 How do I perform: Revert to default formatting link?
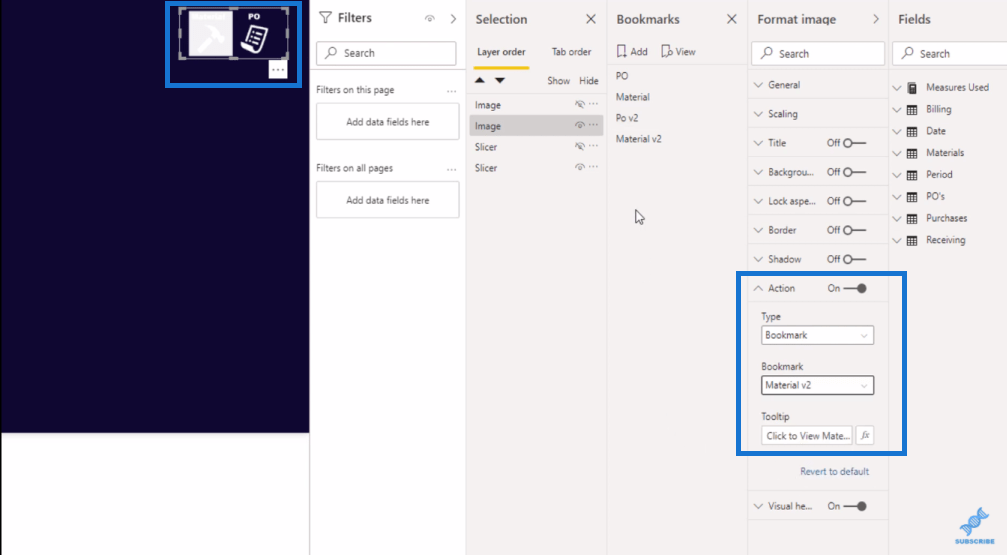[834, 471]
